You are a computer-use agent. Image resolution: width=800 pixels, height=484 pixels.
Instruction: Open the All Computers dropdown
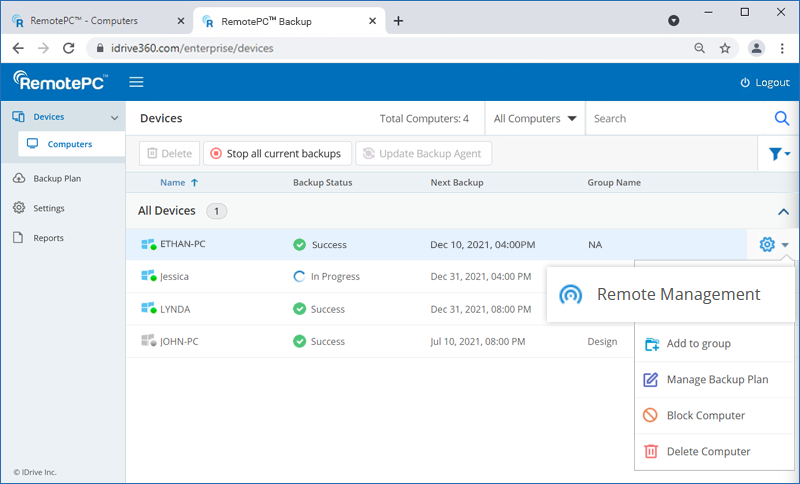pos(535,118)
